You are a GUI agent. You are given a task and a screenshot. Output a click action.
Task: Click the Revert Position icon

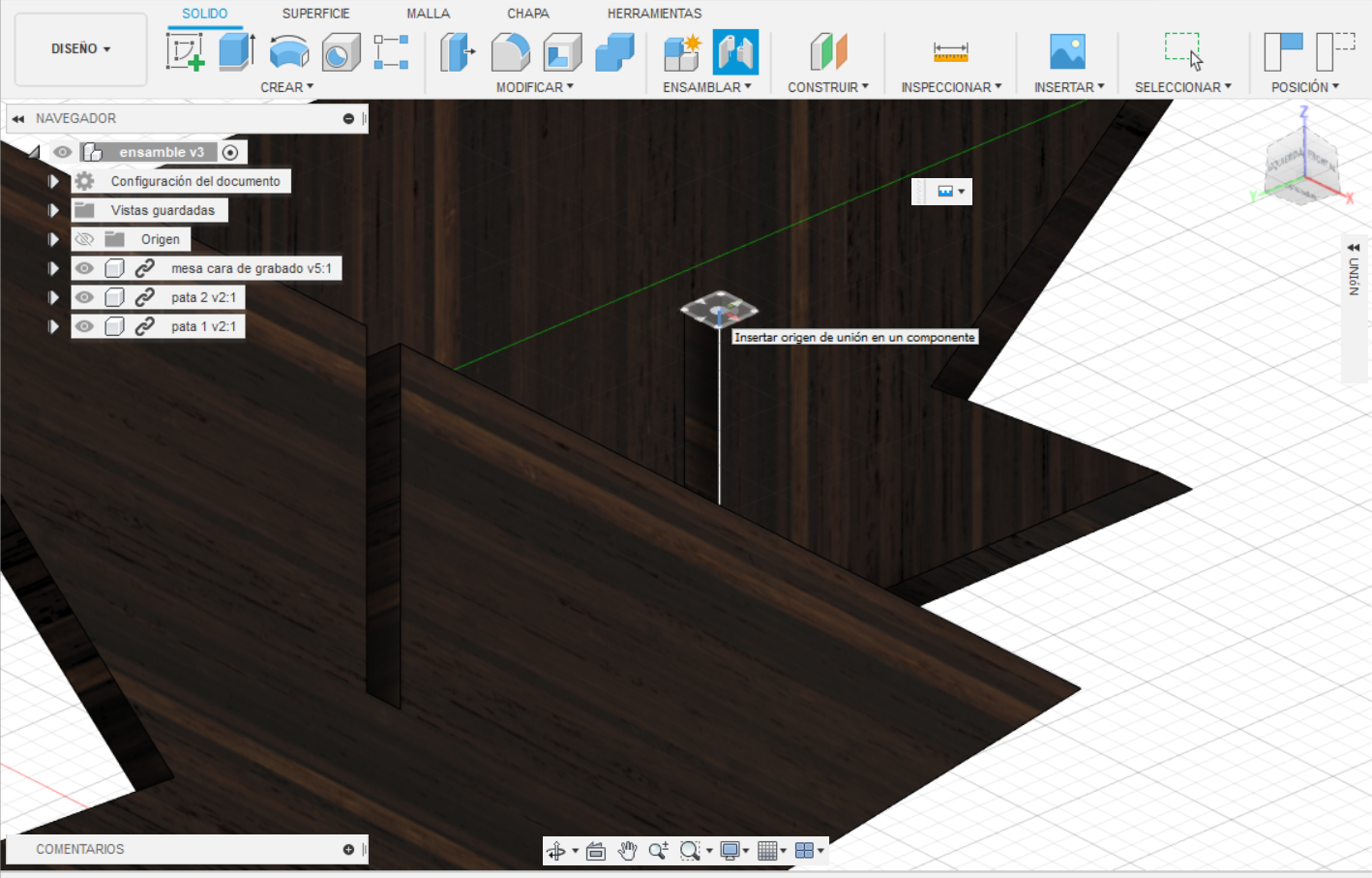pyautogui.click(x=1336, y=51)
